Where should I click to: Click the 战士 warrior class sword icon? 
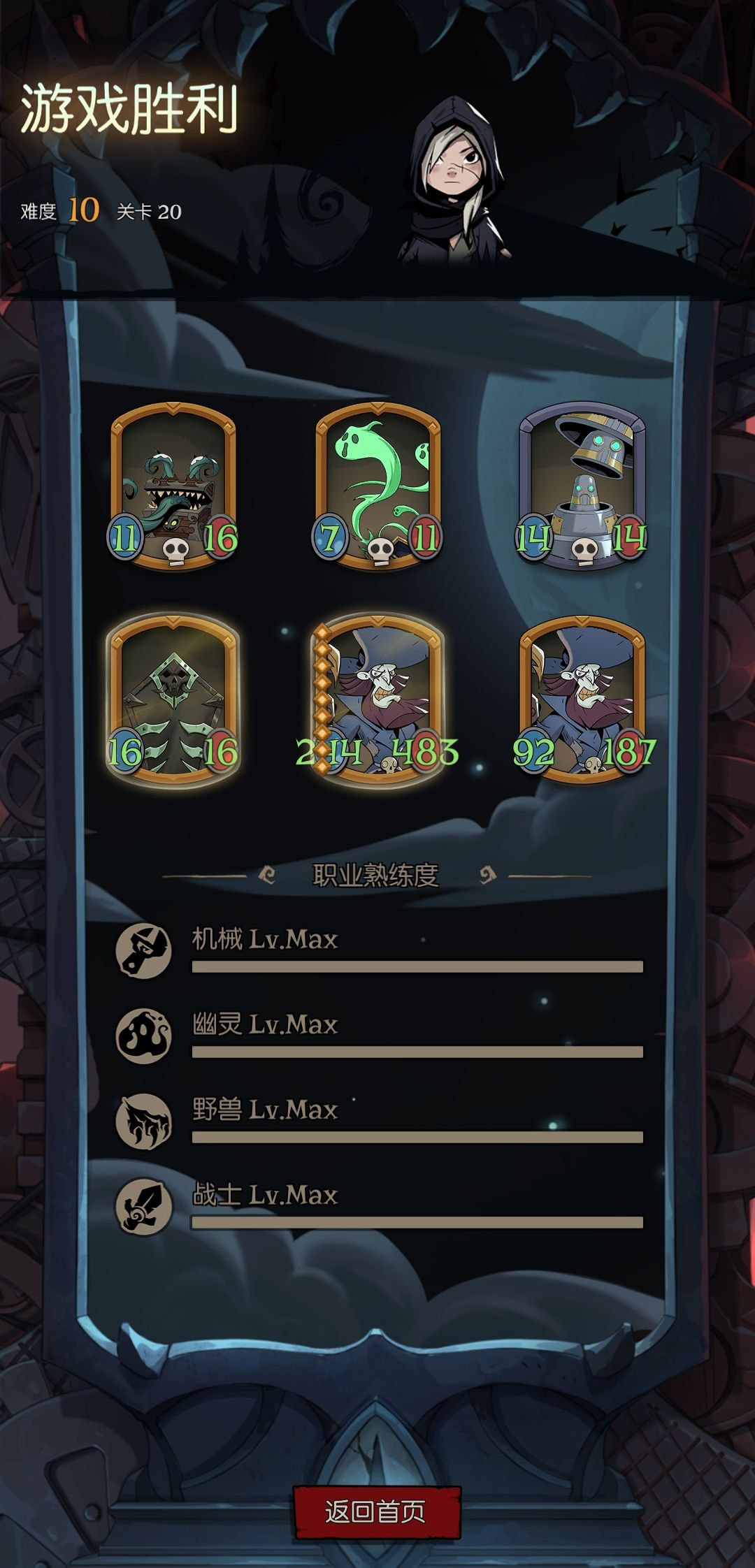pos(143,1206)
